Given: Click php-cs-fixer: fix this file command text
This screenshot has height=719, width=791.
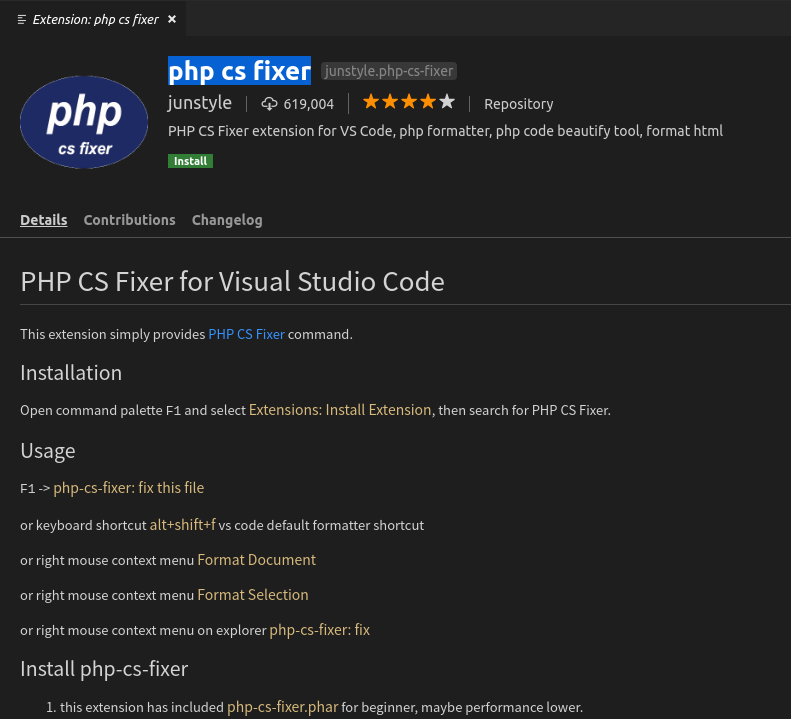Looking at the screenshot, I should pos(129,488).
